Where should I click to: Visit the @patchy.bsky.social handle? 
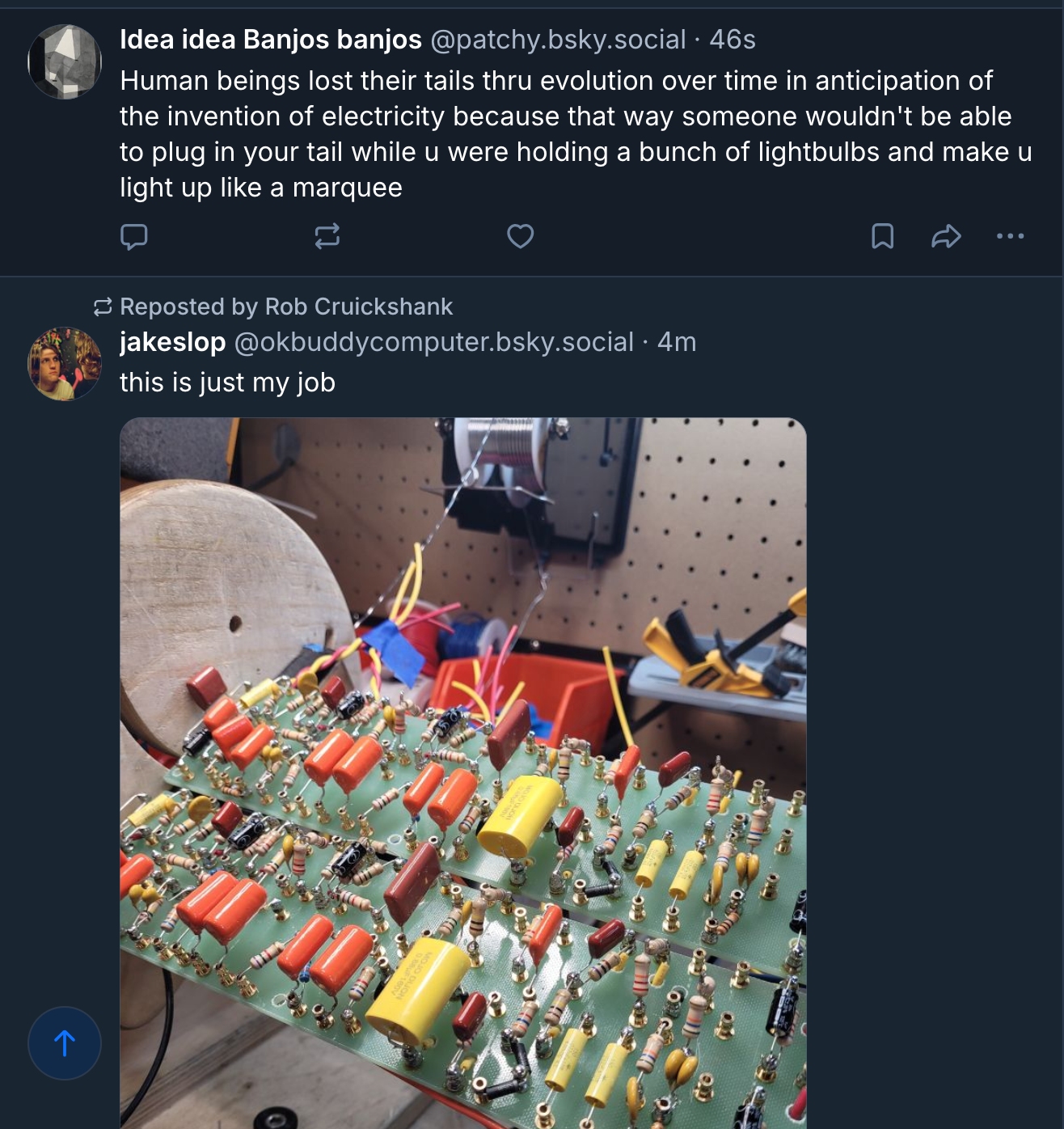click(x=558, y=39)
